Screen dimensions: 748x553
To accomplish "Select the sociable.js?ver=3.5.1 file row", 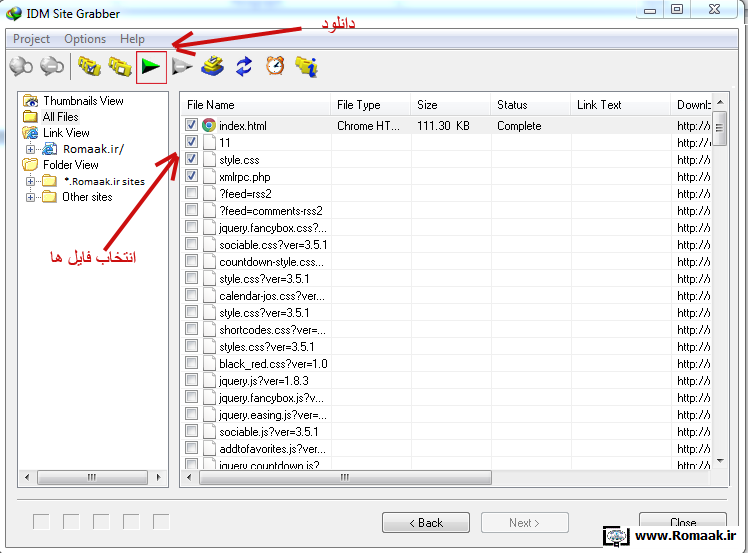I will coord(446,432).
